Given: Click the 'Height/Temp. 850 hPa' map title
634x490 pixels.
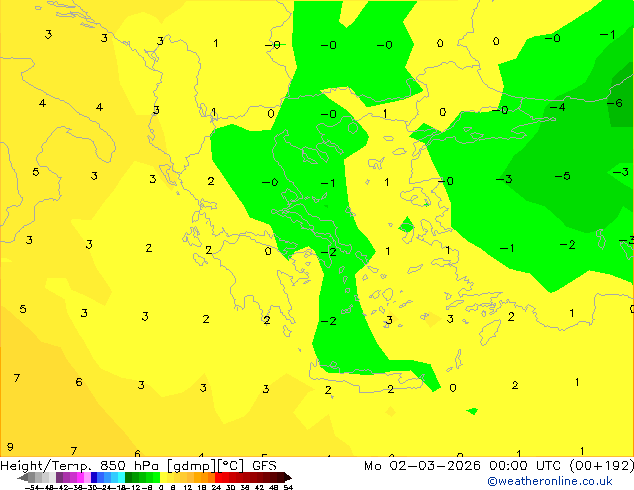Looking at the screenshot, I should [79, 466].
